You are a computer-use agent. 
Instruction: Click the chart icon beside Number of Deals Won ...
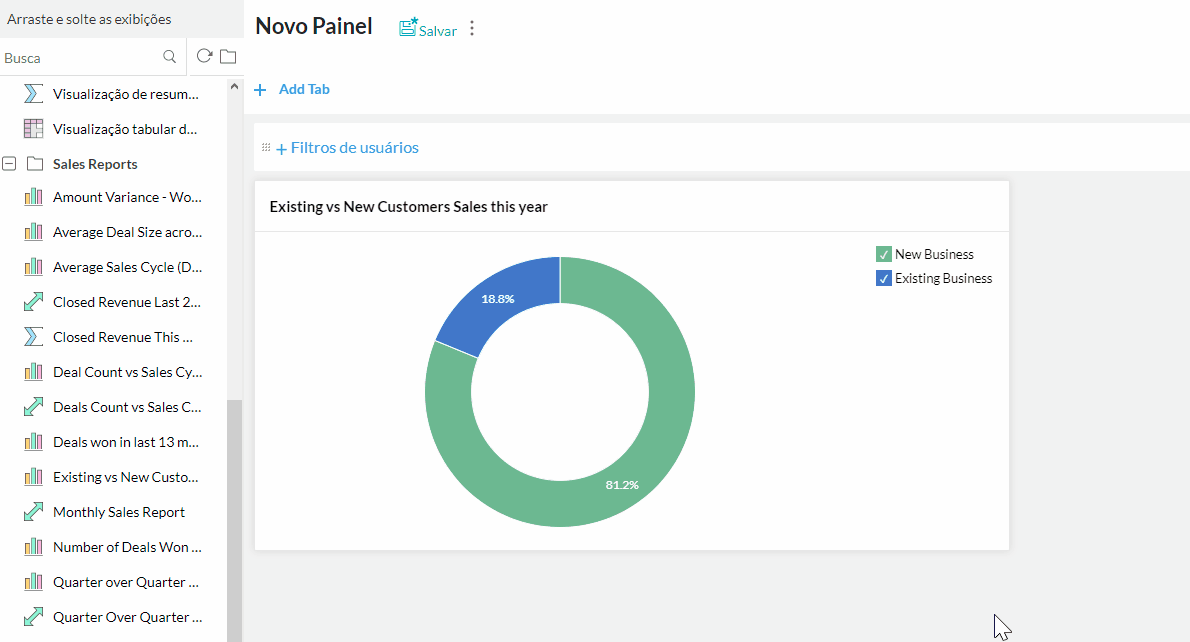(33, 546)
